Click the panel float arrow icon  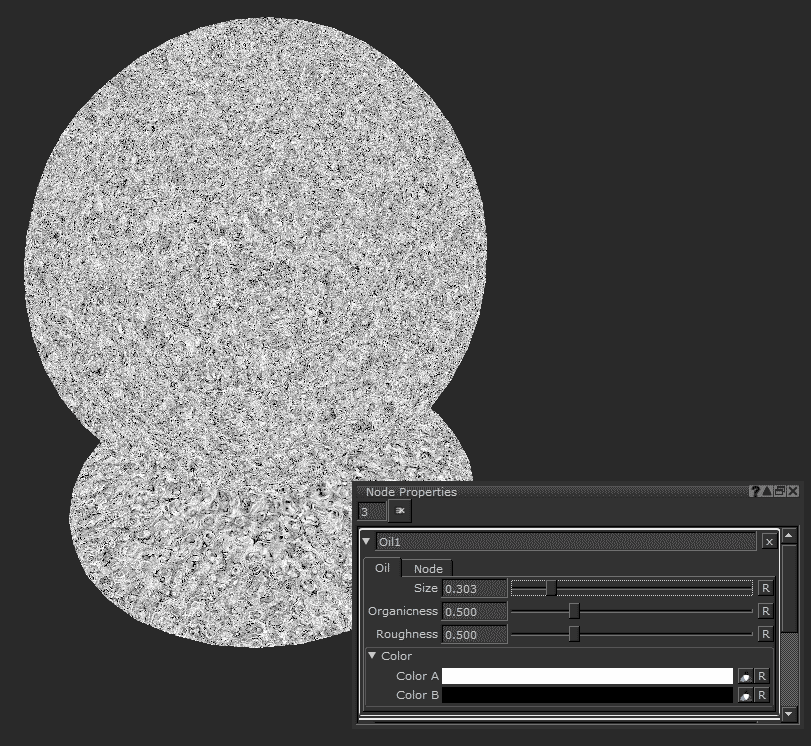tap(767, 491)
